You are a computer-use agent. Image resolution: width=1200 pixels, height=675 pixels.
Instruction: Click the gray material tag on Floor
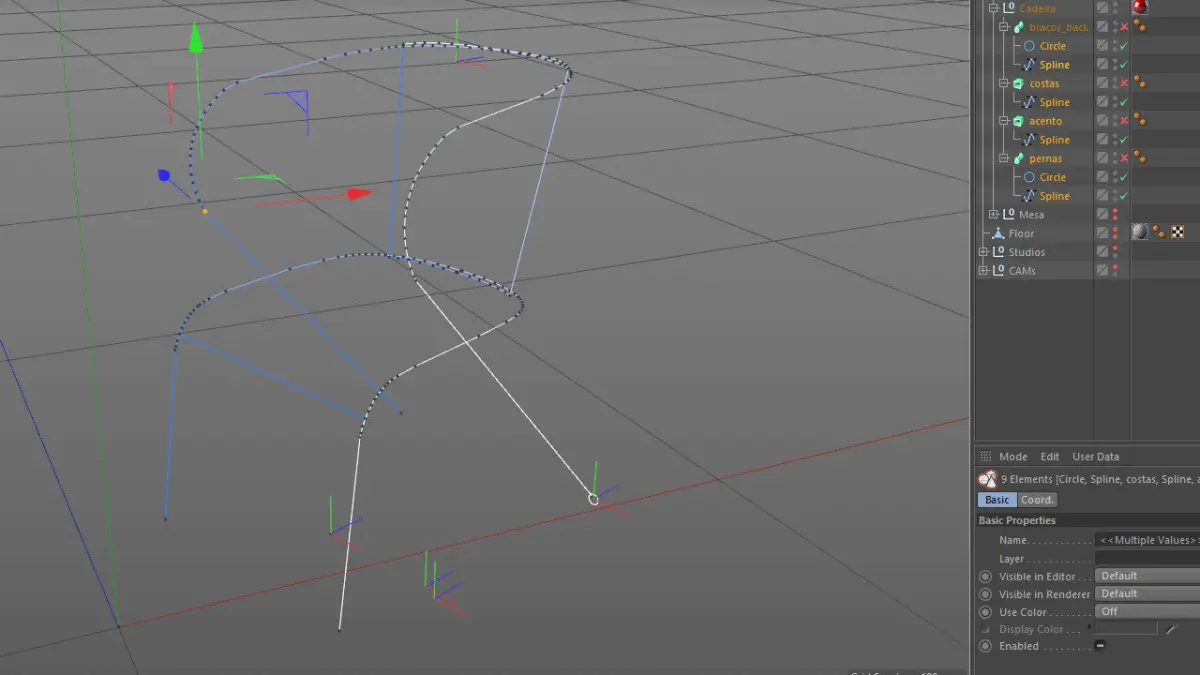click(x=1140, y=232)
